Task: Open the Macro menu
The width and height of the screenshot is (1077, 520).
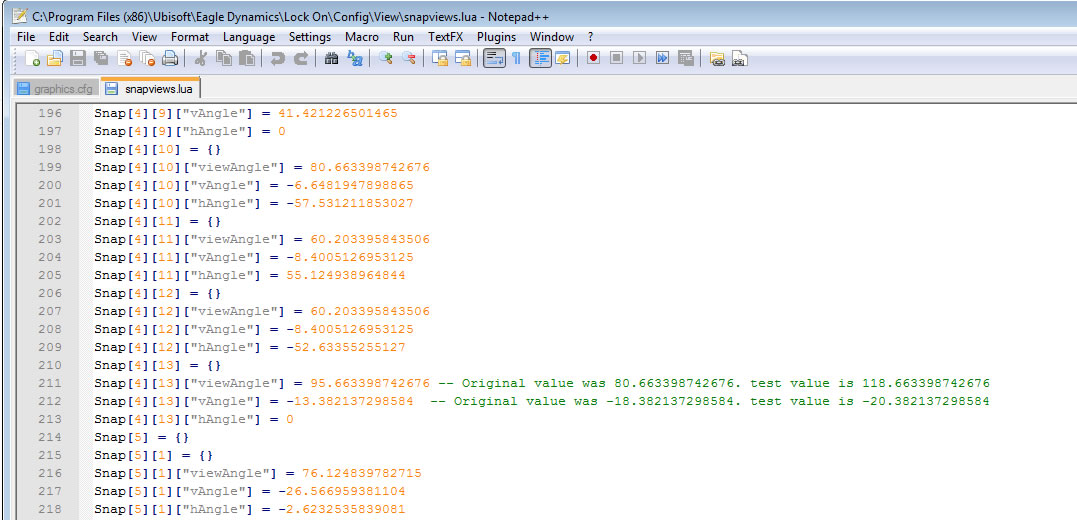Action: tap(361, 37)
